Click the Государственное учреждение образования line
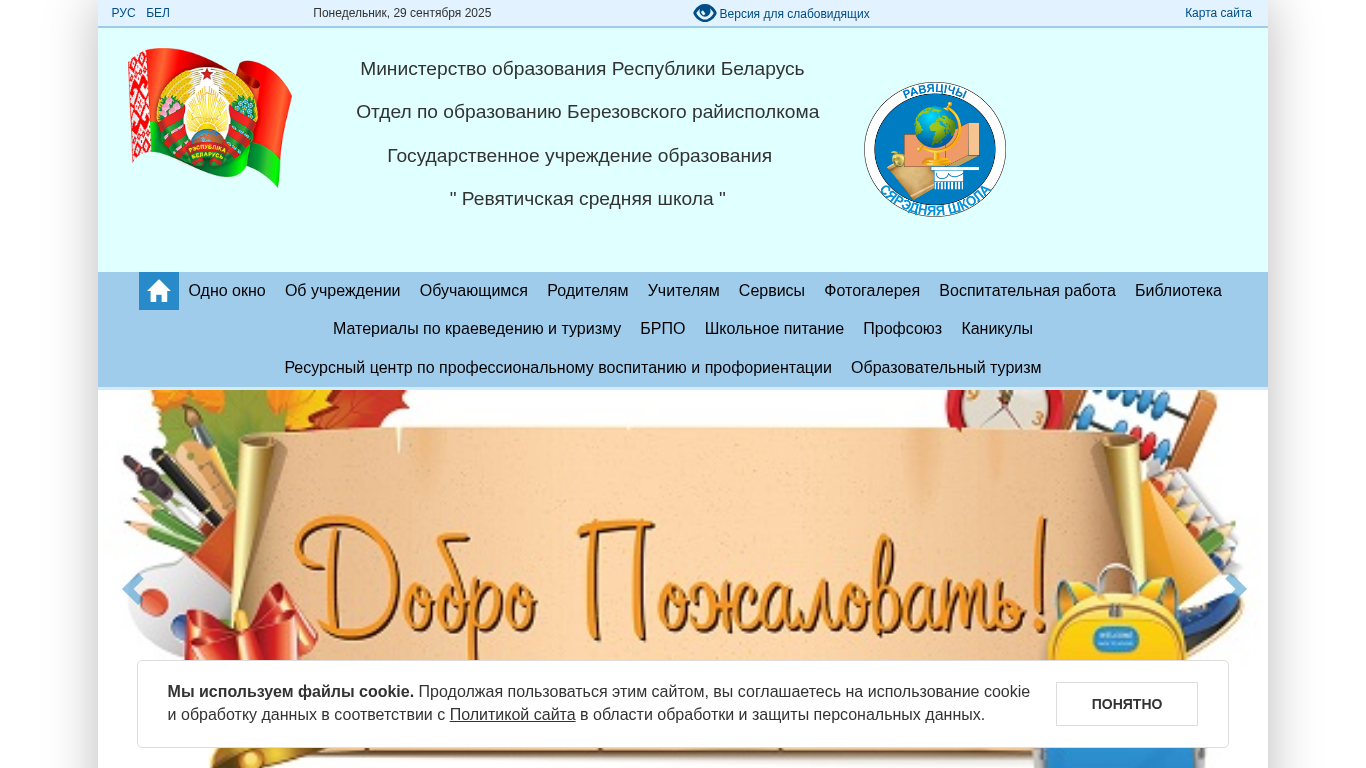The width and height of the screenshot is (1366, 768). pyautogui.click(x=580, y=156)
